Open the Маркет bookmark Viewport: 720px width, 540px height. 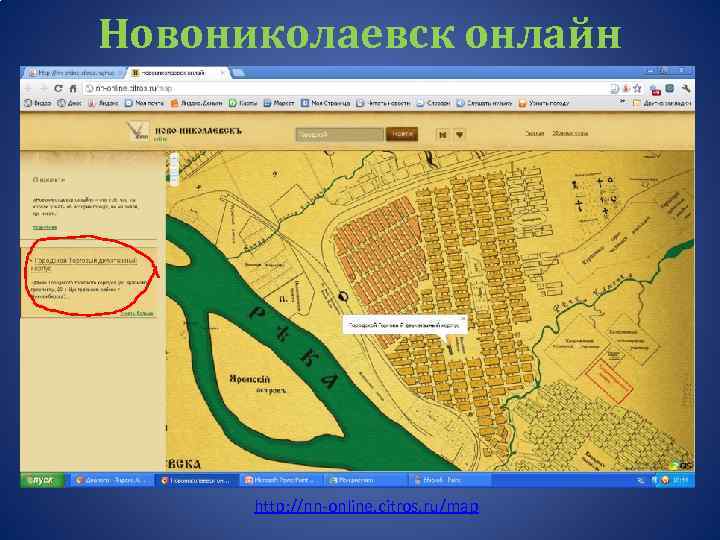coord(279,103)
